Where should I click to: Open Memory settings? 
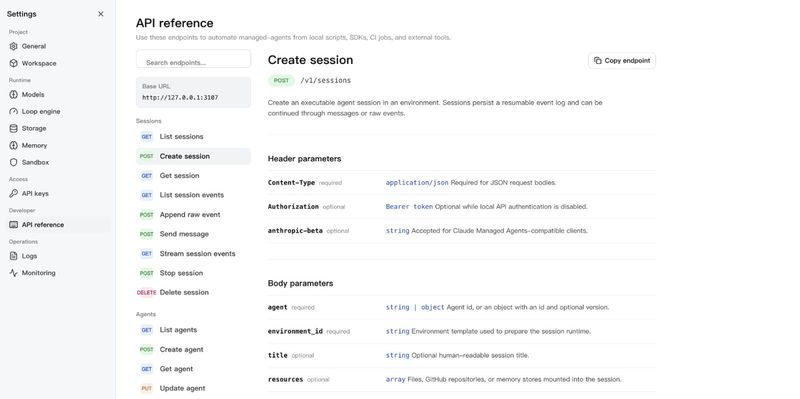click(x=58, y=145)
